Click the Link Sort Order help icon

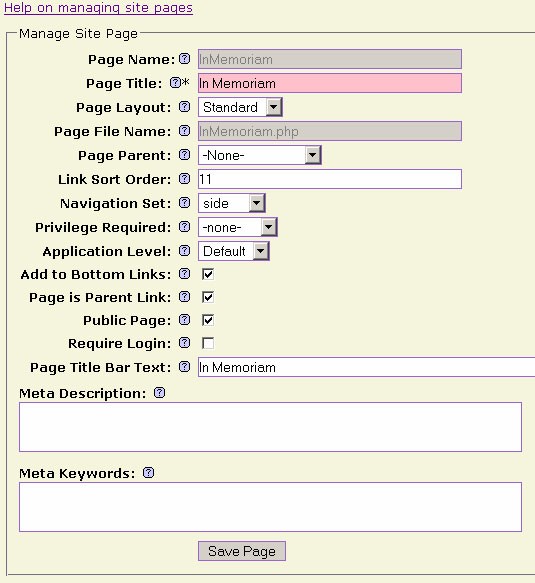pyautogui.click(x=184, y=179)
